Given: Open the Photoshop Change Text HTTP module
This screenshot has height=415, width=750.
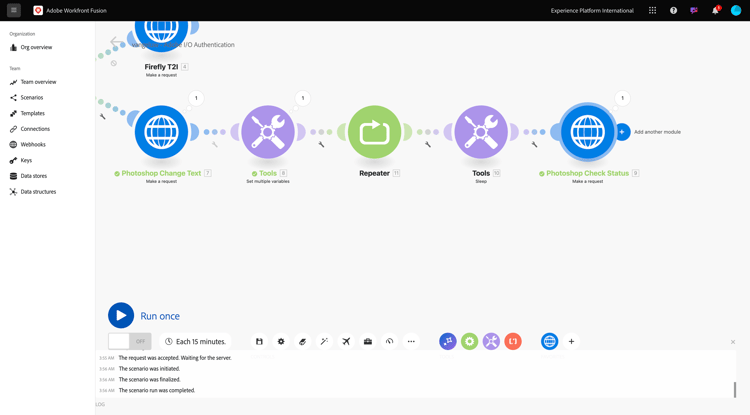Looking at the screenshot, I should (161, 132).
